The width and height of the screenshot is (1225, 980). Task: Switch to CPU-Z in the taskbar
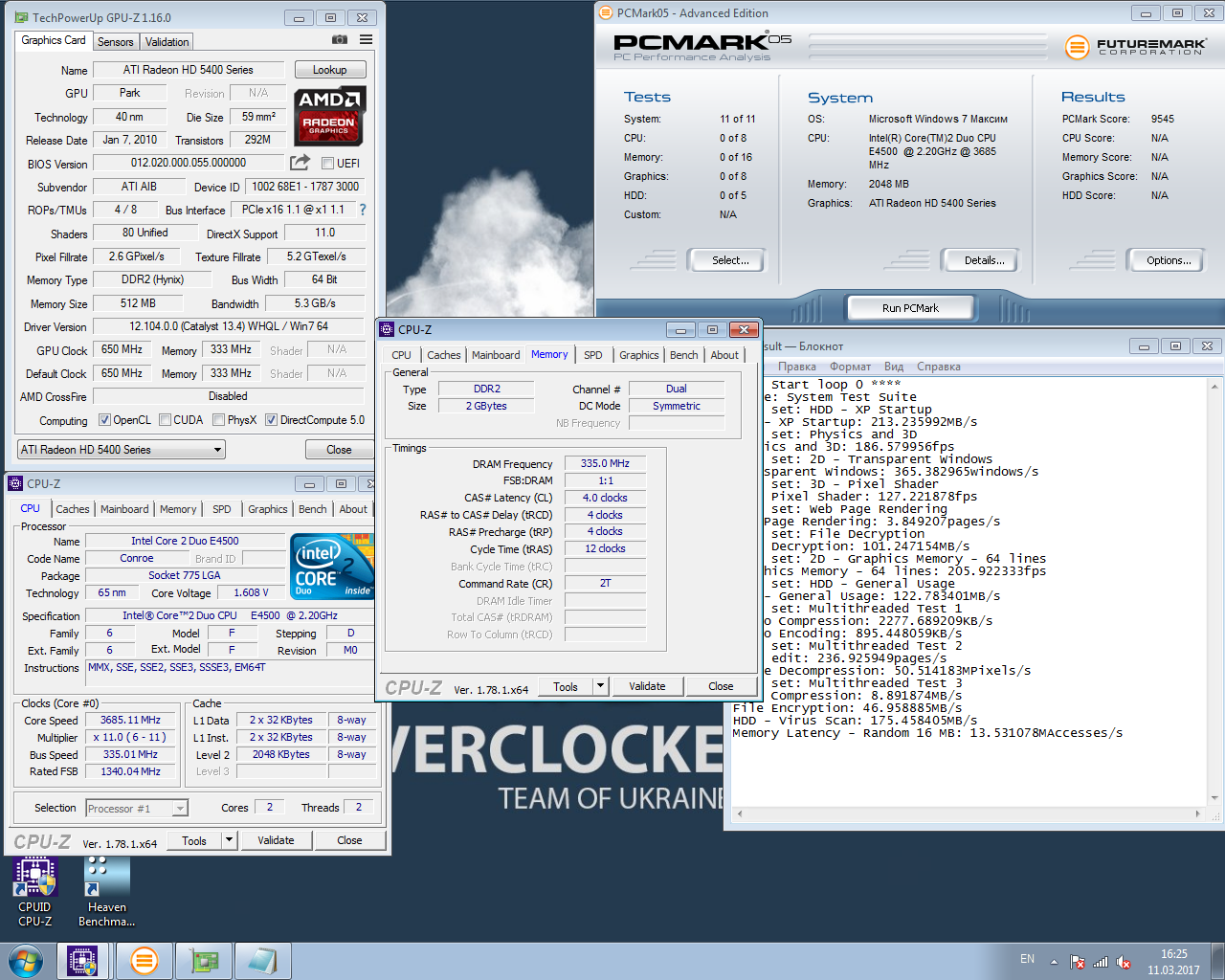click(x=82, y=961)
